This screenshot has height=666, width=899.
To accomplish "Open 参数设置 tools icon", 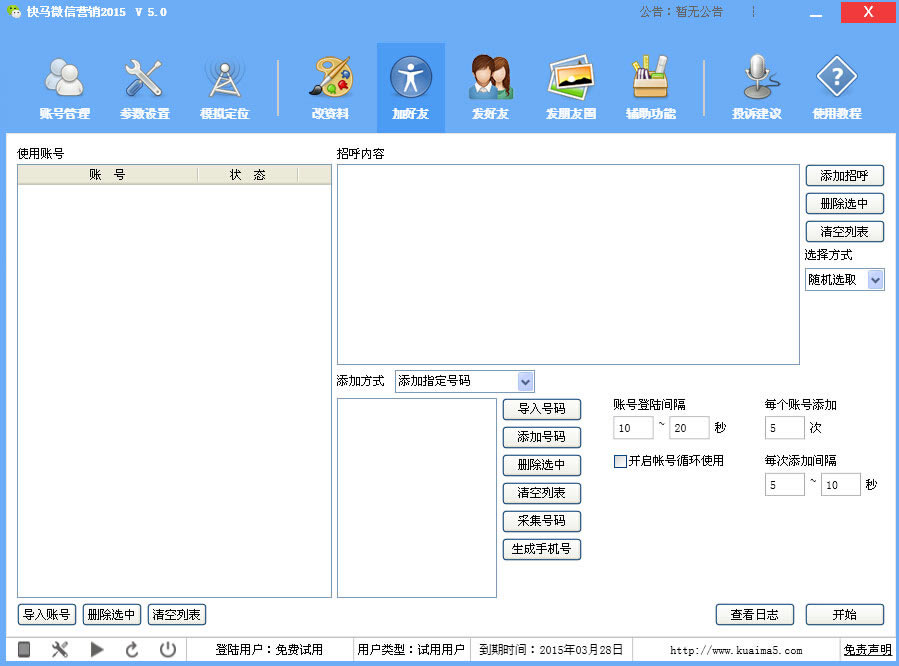I will click(144, 80).
